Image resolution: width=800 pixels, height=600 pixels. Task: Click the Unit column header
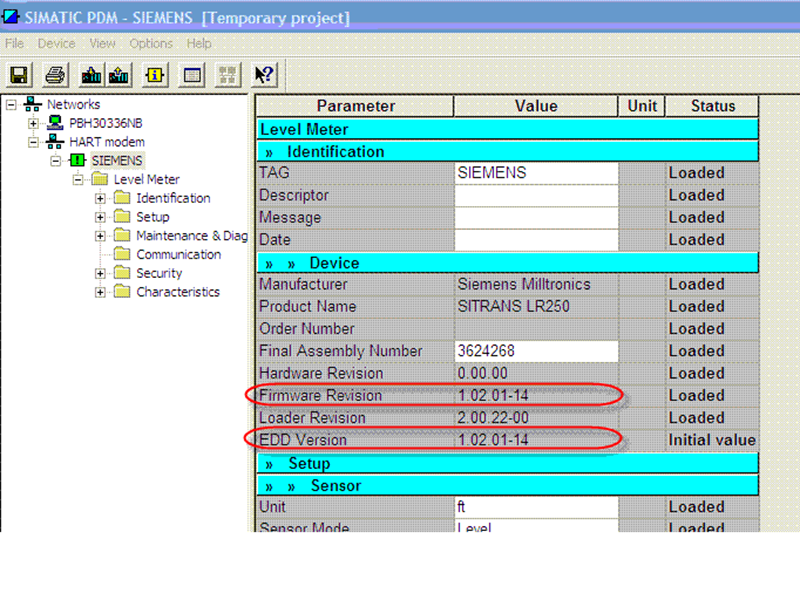(x=642, y=106)
